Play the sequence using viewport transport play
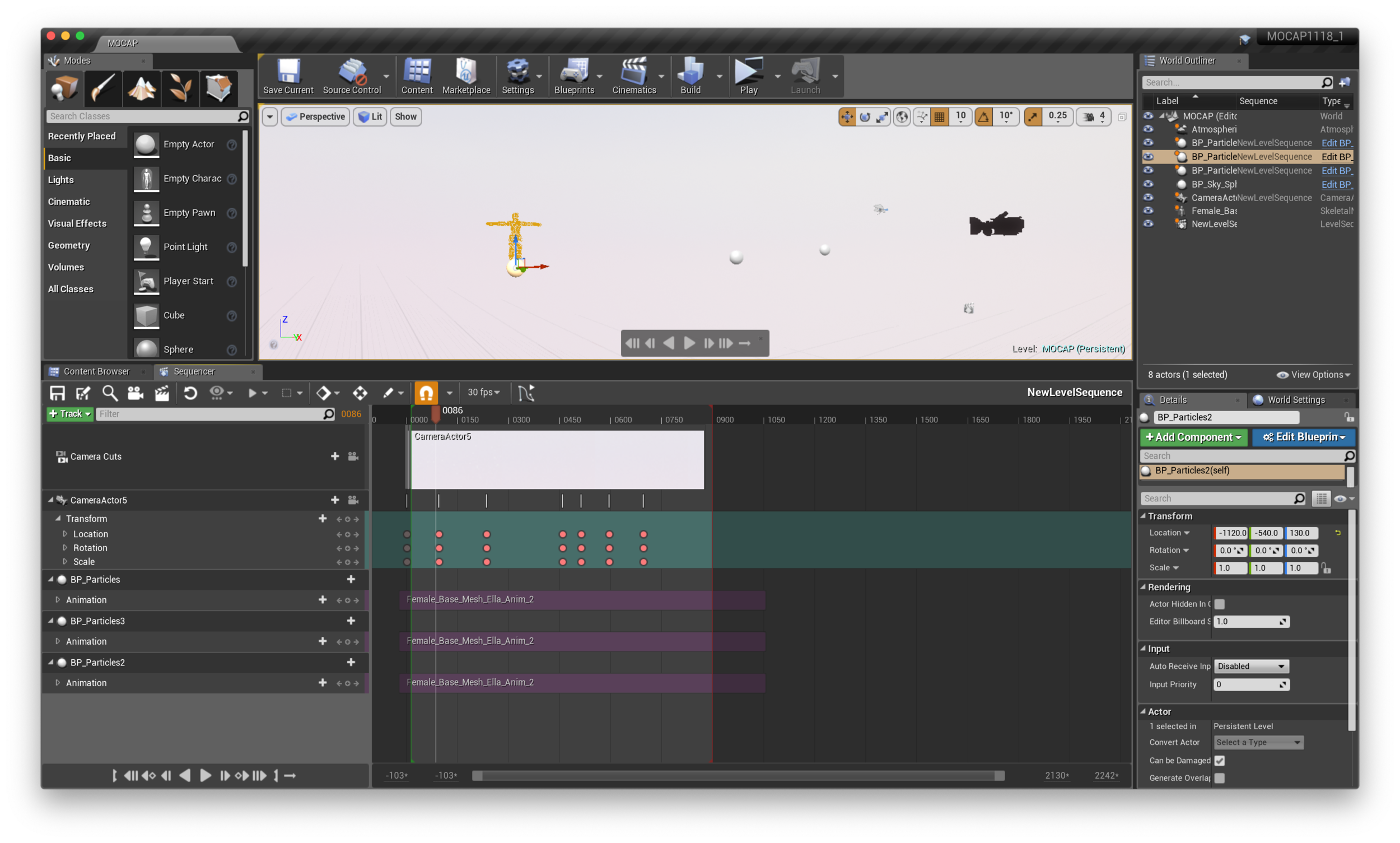 click(x=689, y=343)
